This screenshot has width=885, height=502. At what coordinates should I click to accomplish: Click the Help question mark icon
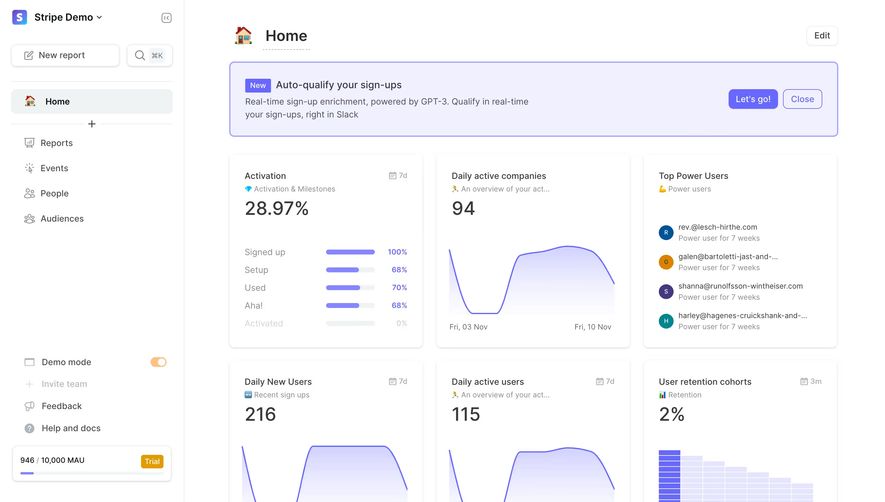(29, 429)
